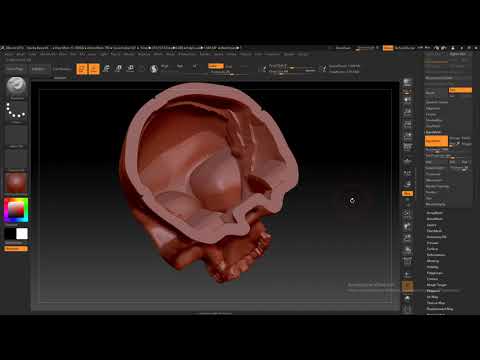Image resolution: width=480 pixels, height=360 pixels.
Task: Open the Brush menu
Action: click(x=20, y=54)
